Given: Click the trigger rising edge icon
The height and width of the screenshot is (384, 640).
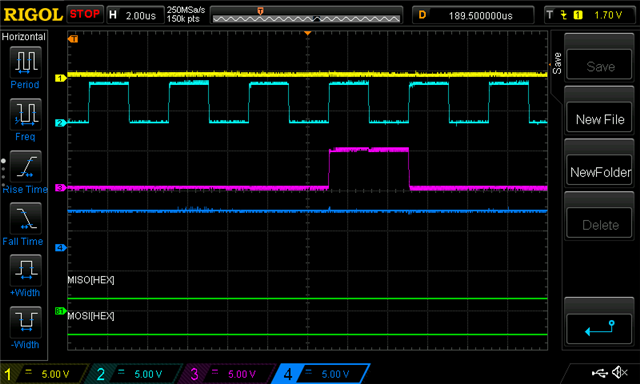Looking at the screenshot, I should pos(564,15).
